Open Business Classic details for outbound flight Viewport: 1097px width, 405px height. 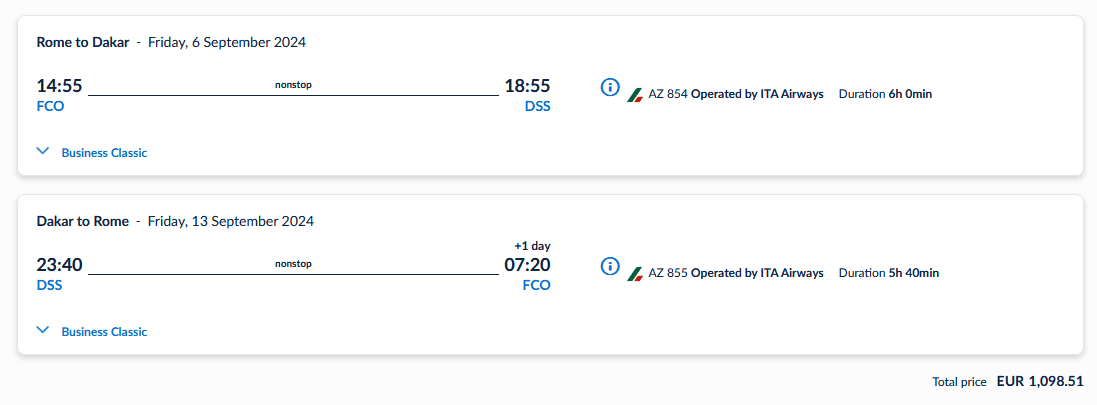[104, 153]
